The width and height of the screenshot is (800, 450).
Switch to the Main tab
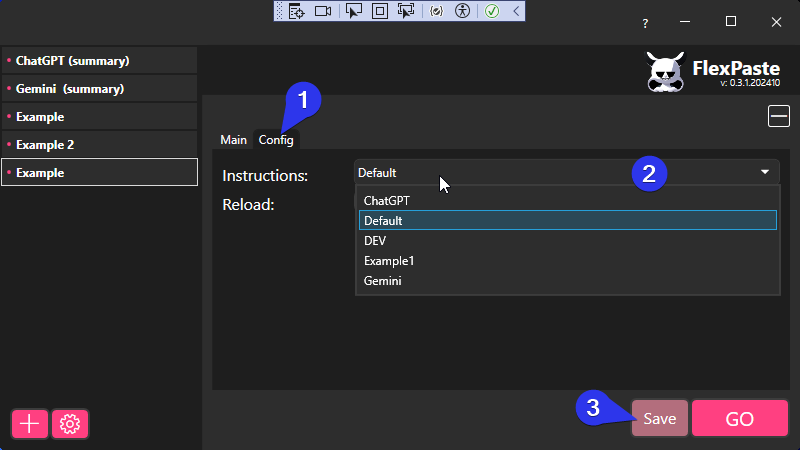233,140
